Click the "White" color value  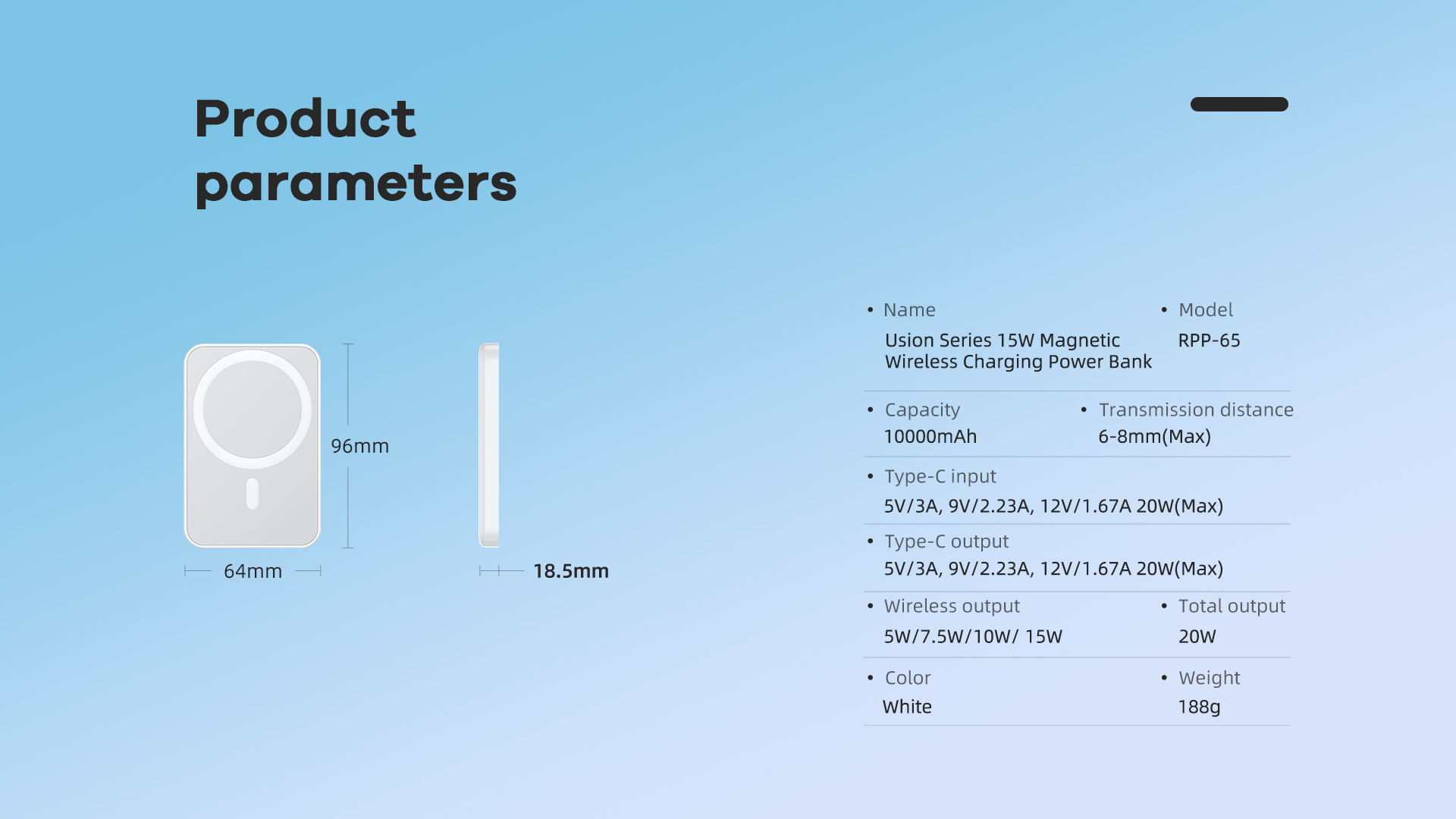pyautogui.click(x=907, y=707)
